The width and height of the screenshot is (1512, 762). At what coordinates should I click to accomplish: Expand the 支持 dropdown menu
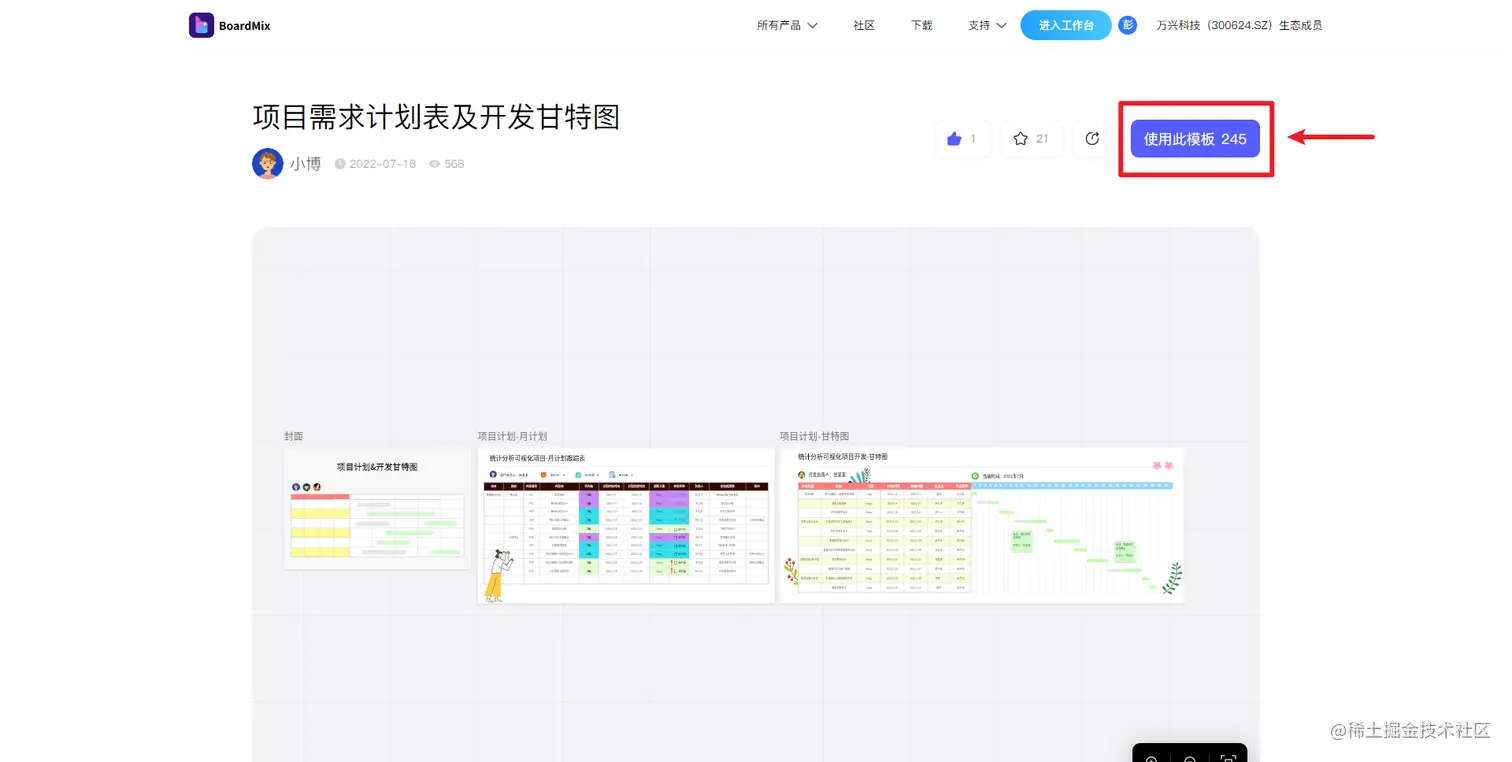point(987,26)
